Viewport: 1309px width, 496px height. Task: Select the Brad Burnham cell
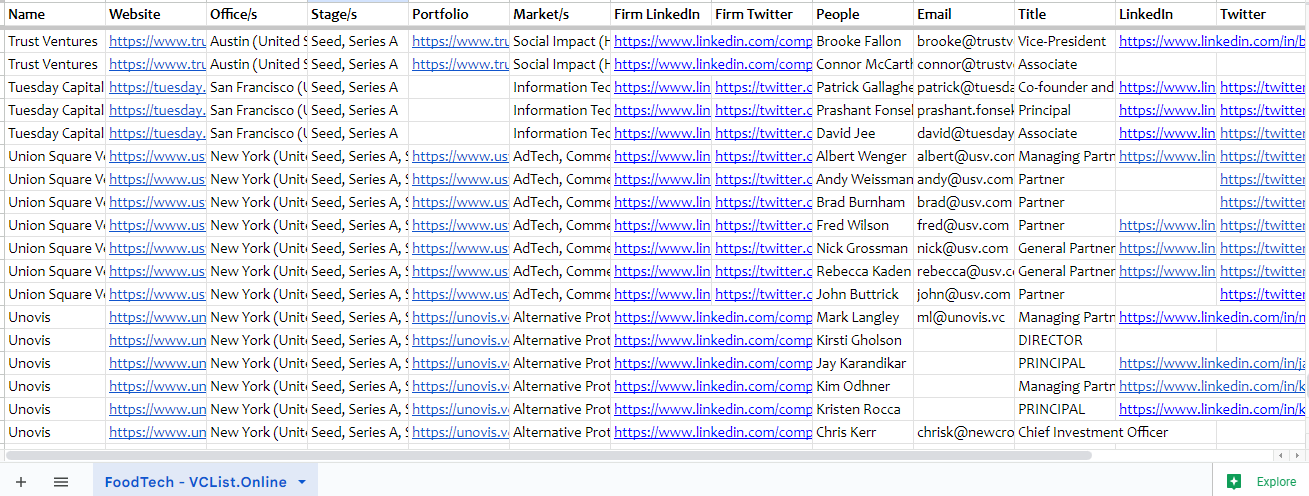(x=863, y=202)
